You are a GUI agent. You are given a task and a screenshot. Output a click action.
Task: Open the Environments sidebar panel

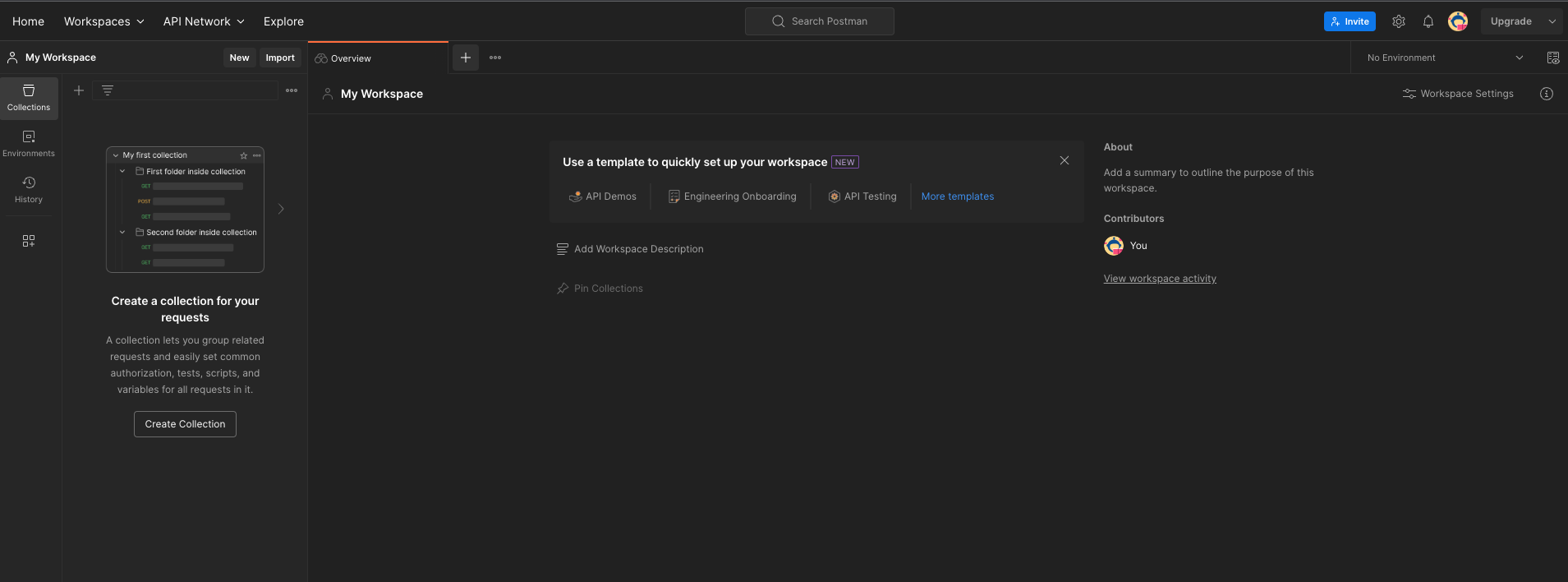point(29,144)
